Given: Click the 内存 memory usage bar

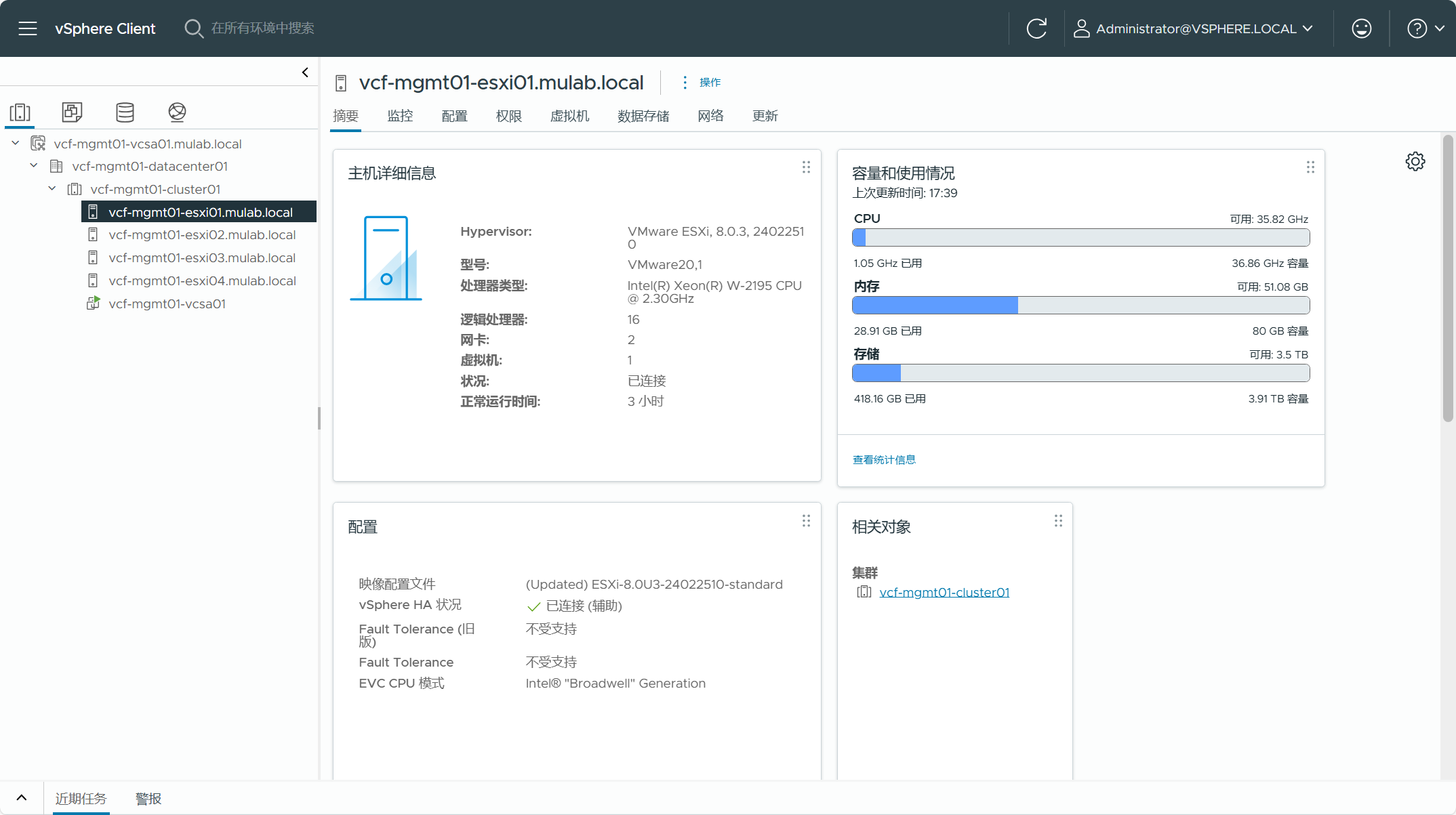Looking at the screenshot, I should coord(1080,306).
